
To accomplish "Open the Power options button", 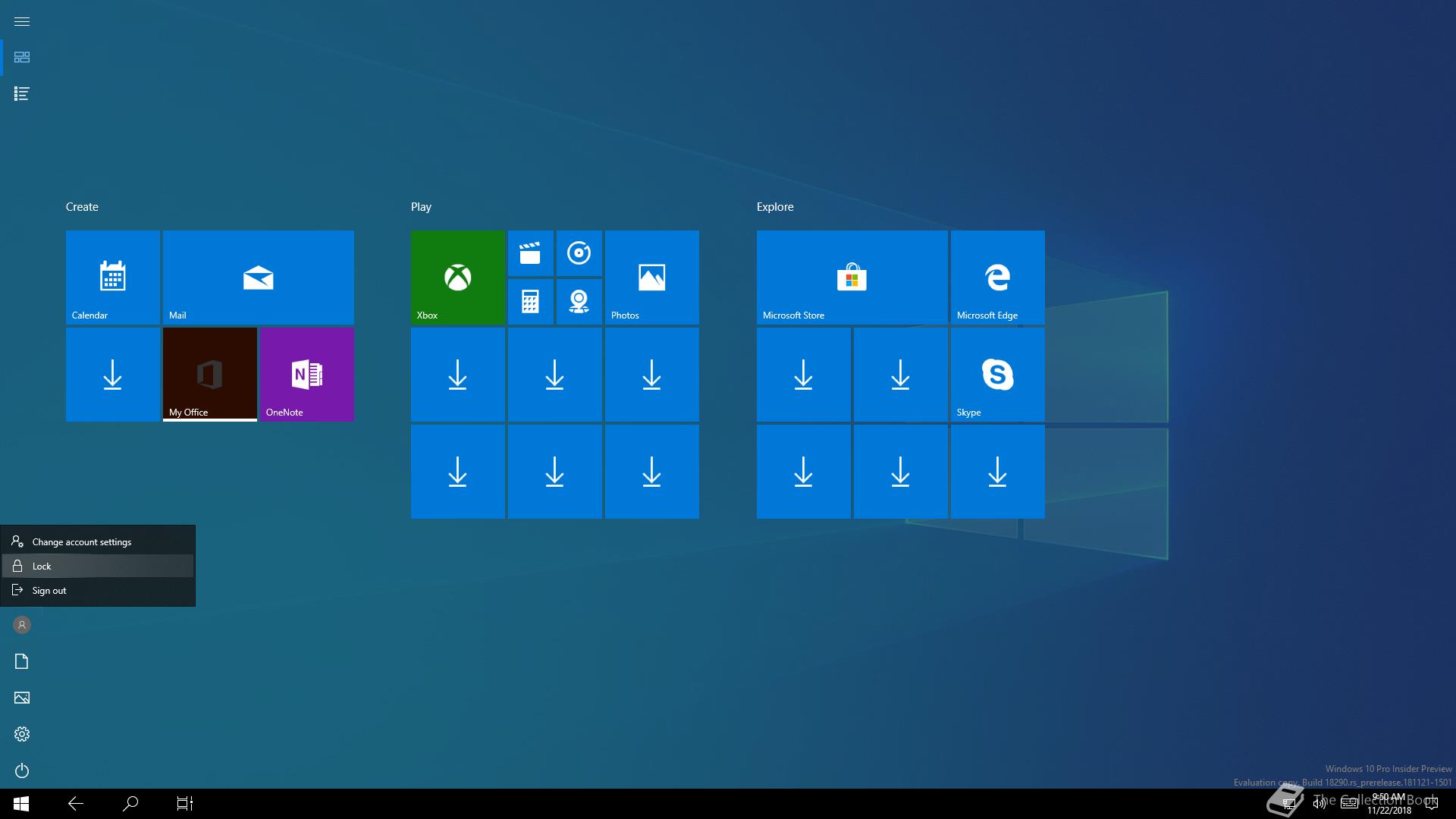I will pos(22,770).
